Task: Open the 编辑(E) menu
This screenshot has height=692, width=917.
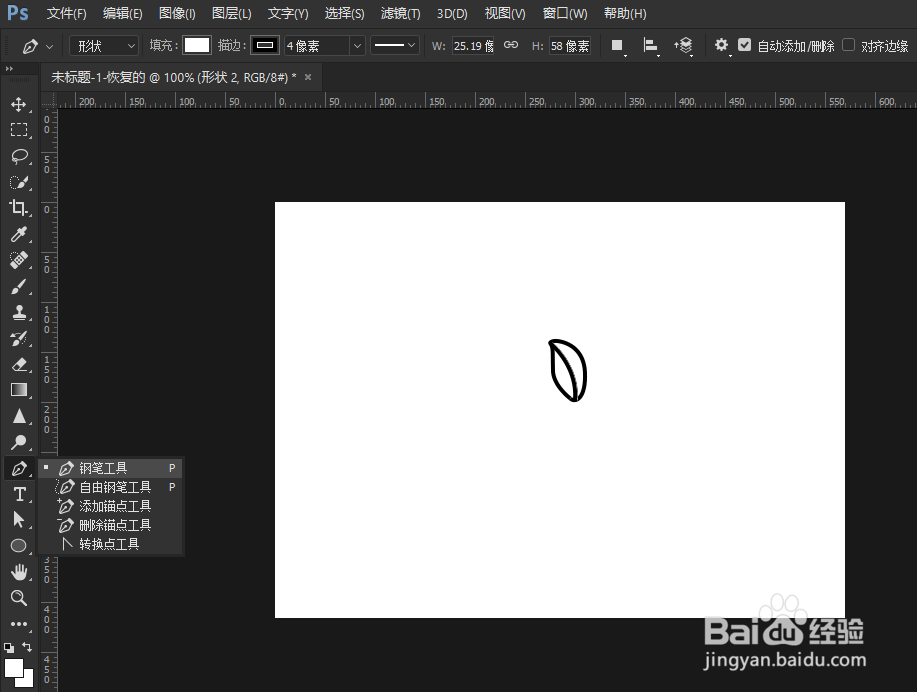Action: pos(122,13)
